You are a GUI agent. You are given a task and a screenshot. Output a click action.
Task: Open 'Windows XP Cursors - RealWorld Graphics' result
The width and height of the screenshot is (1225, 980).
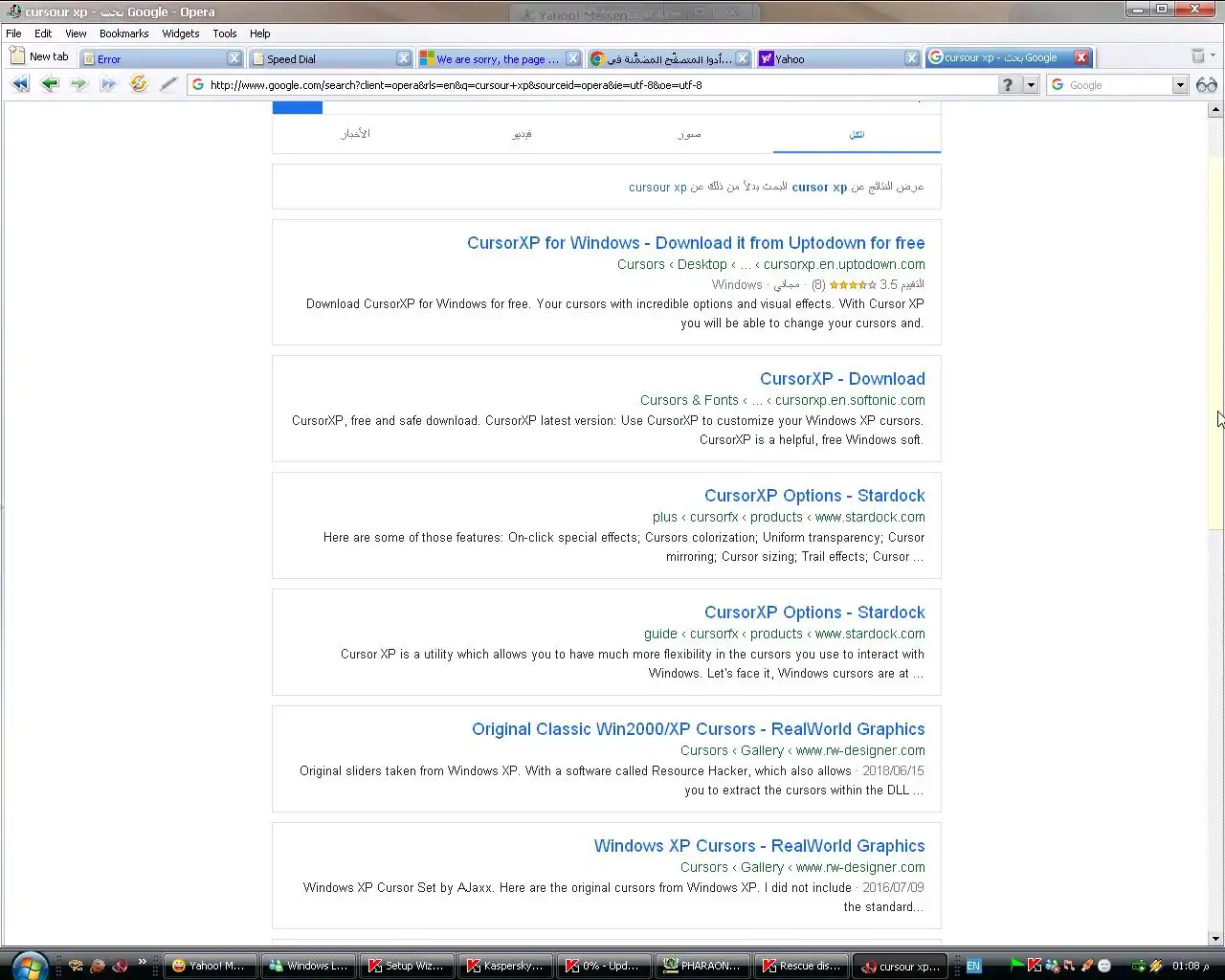(x=759, y=846)
